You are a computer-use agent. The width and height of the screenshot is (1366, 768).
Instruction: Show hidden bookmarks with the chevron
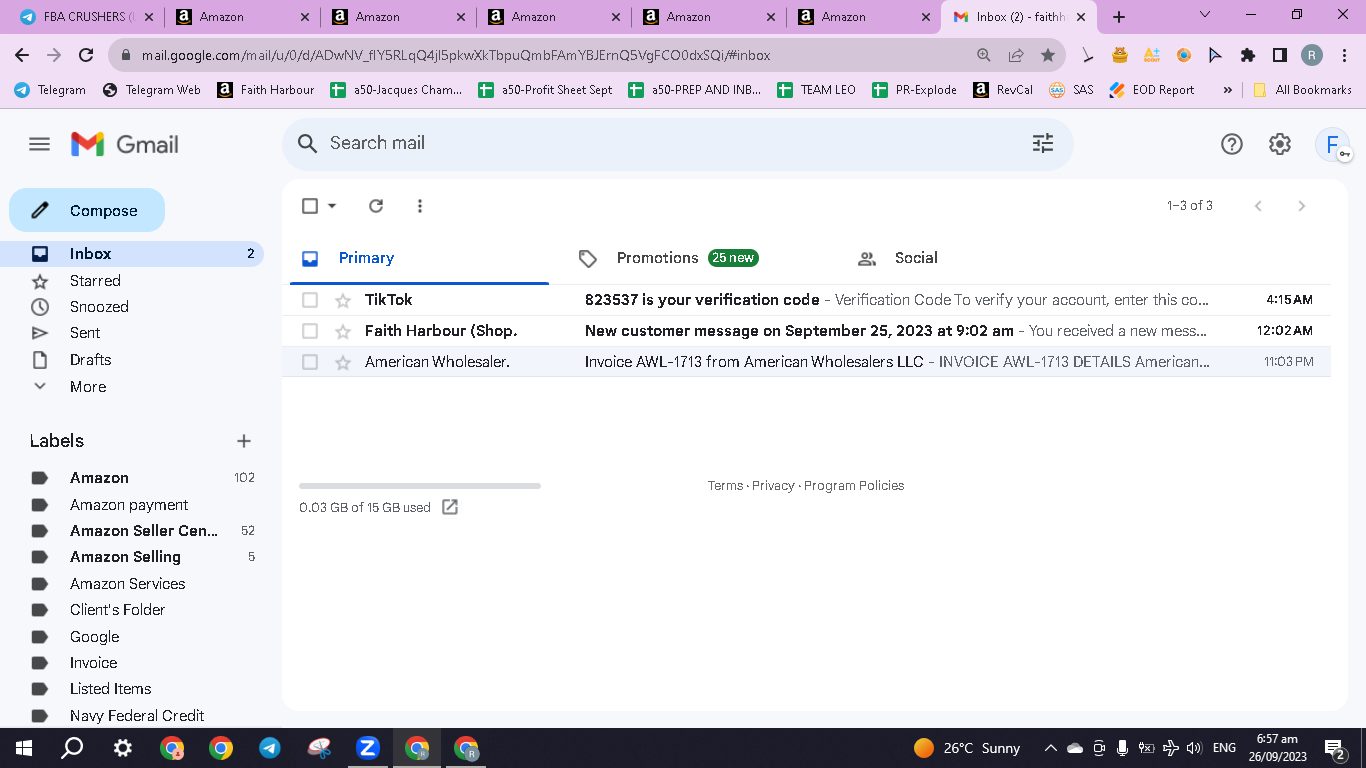point(1227,90)
